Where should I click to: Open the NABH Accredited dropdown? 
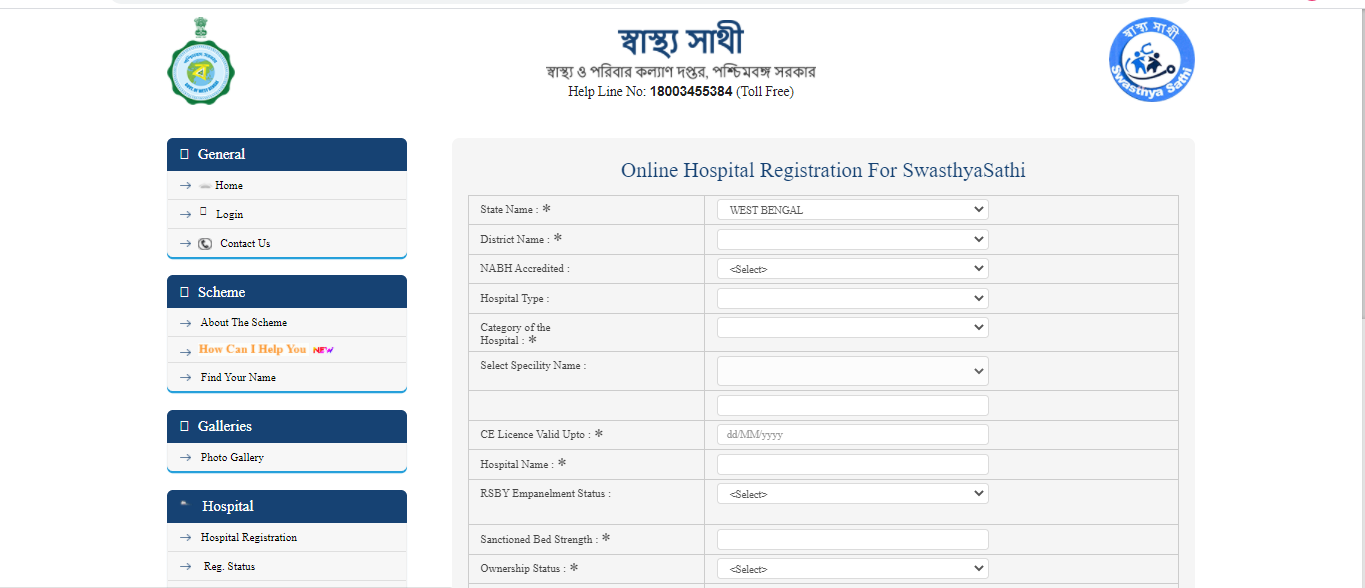coord(853,269)
